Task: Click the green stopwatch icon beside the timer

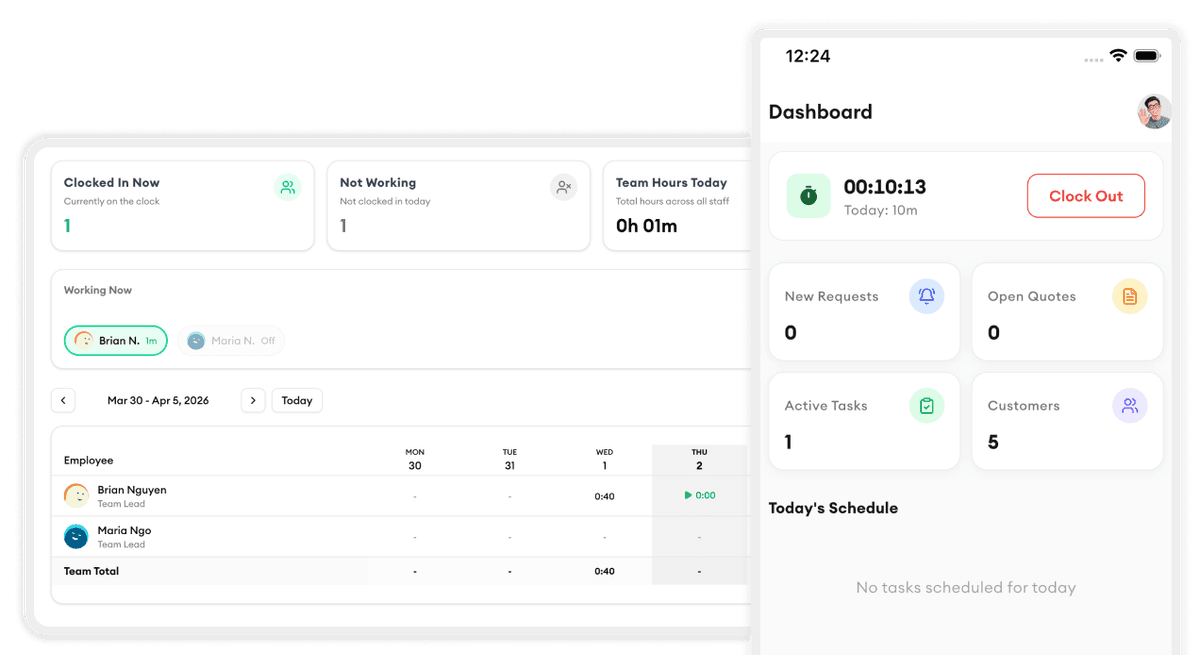Action: (x=808, y=196)
